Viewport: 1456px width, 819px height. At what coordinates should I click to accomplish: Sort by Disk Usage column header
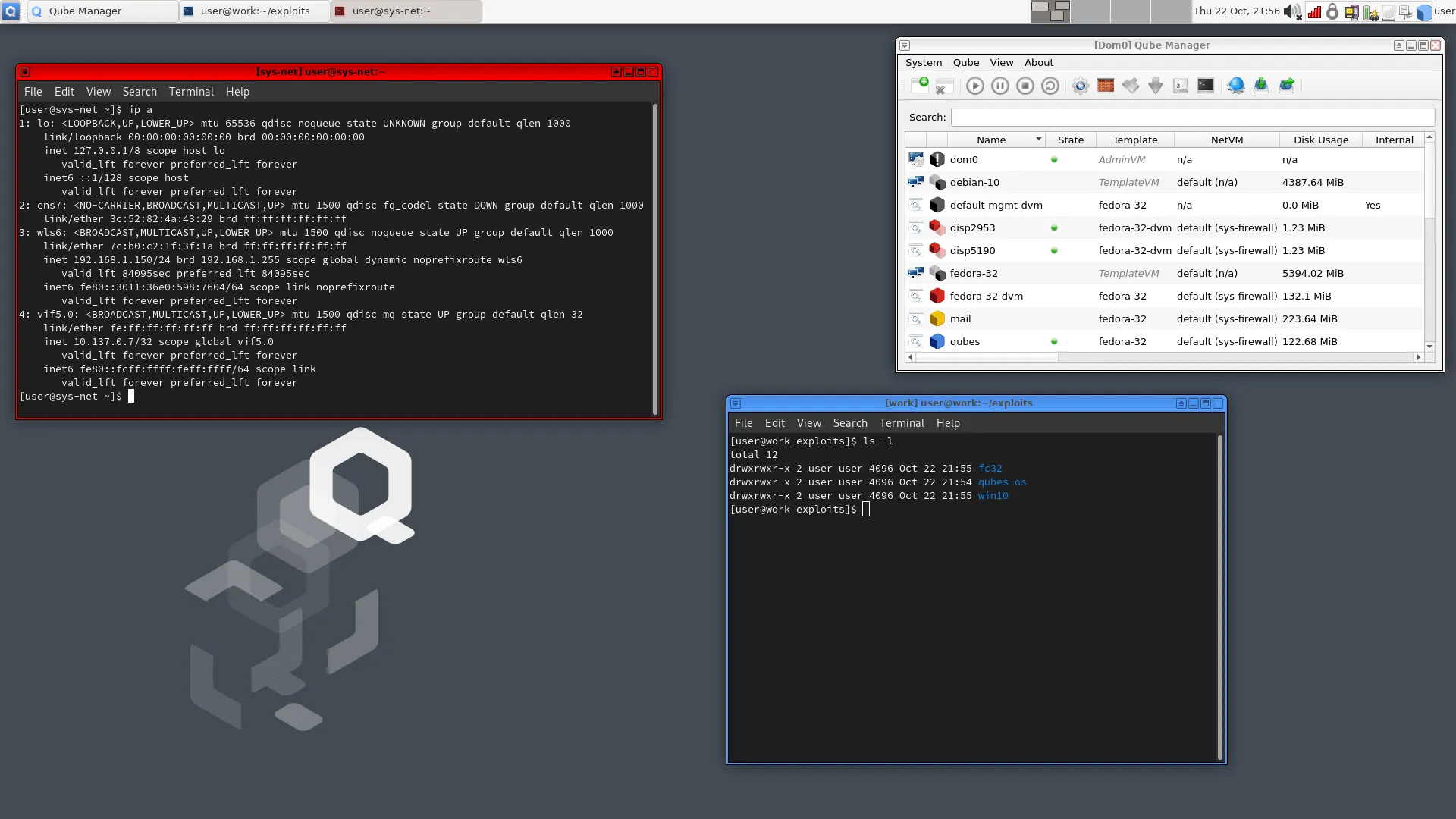pyautogui.click(x=1320, y=140)
